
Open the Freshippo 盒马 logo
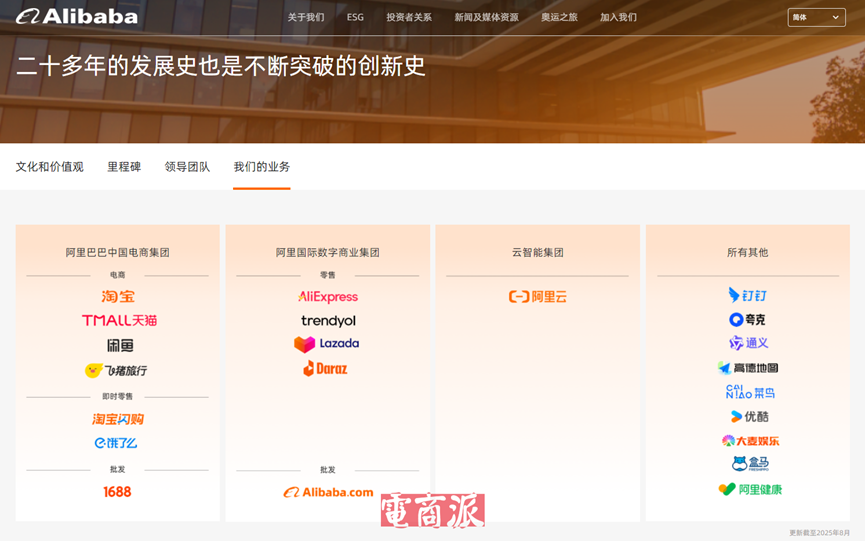tap(750, 464)
